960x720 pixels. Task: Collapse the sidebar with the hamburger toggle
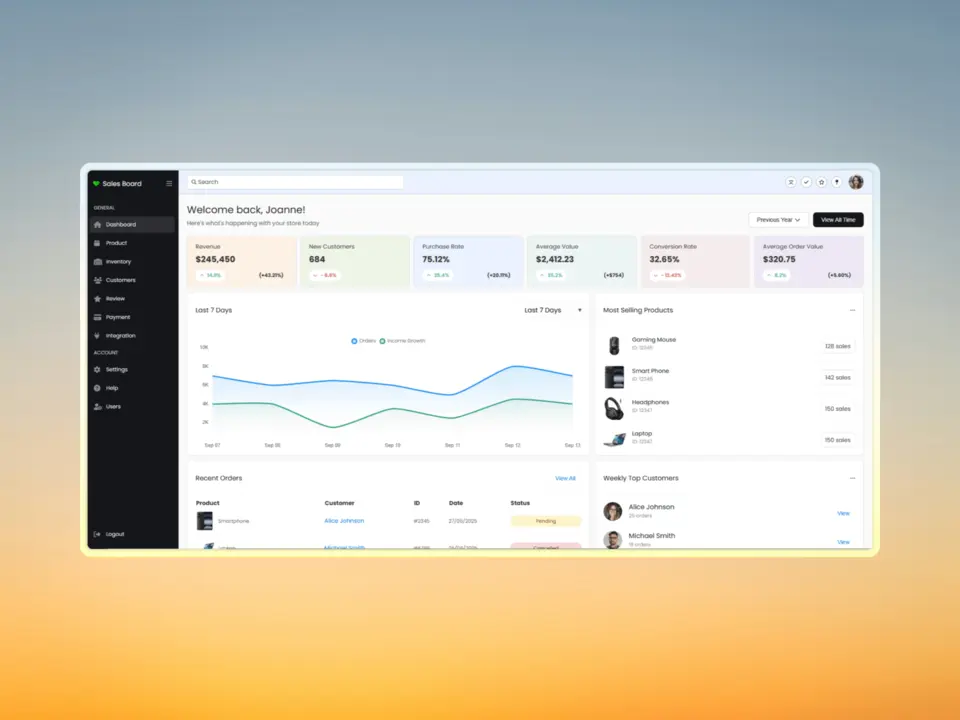(168, 184)
